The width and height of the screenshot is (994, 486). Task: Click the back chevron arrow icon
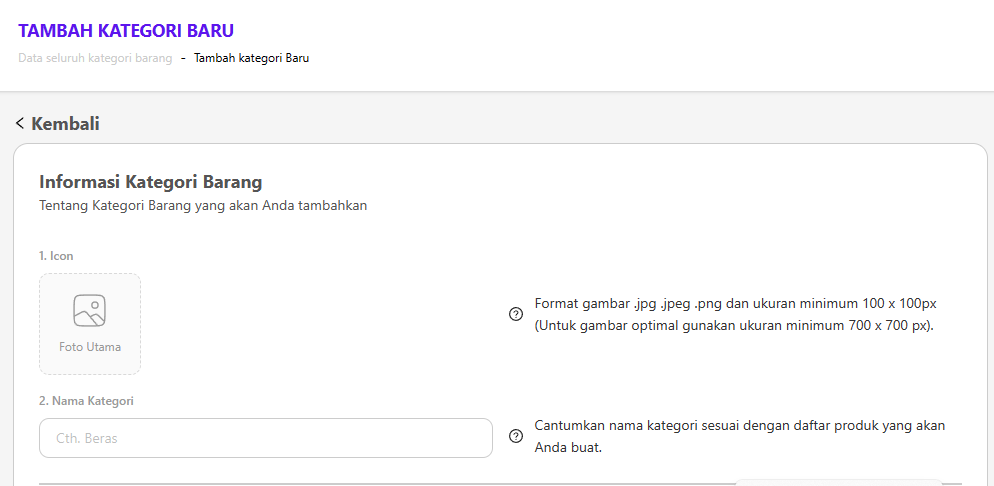[x=20, y=124]
